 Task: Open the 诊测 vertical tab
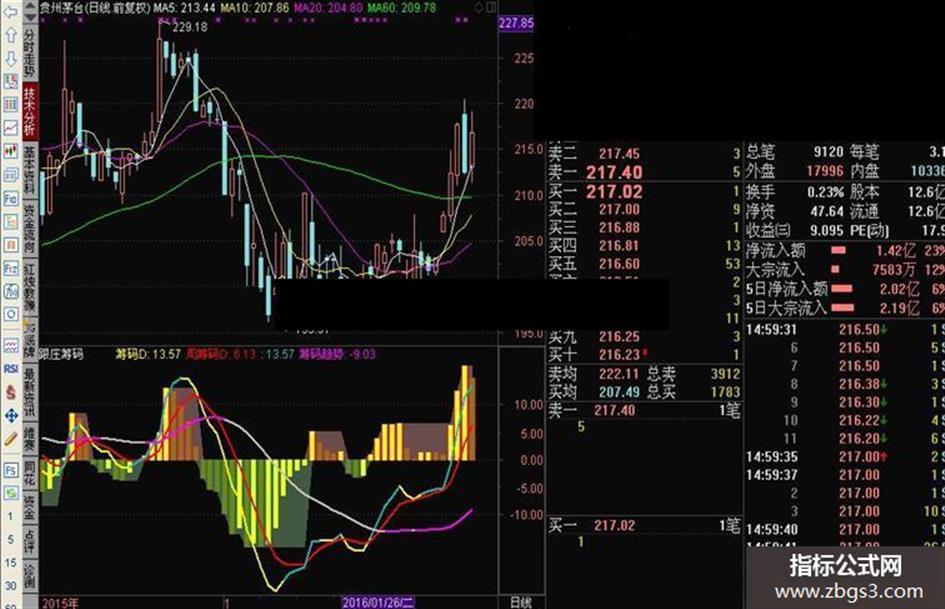30,576
